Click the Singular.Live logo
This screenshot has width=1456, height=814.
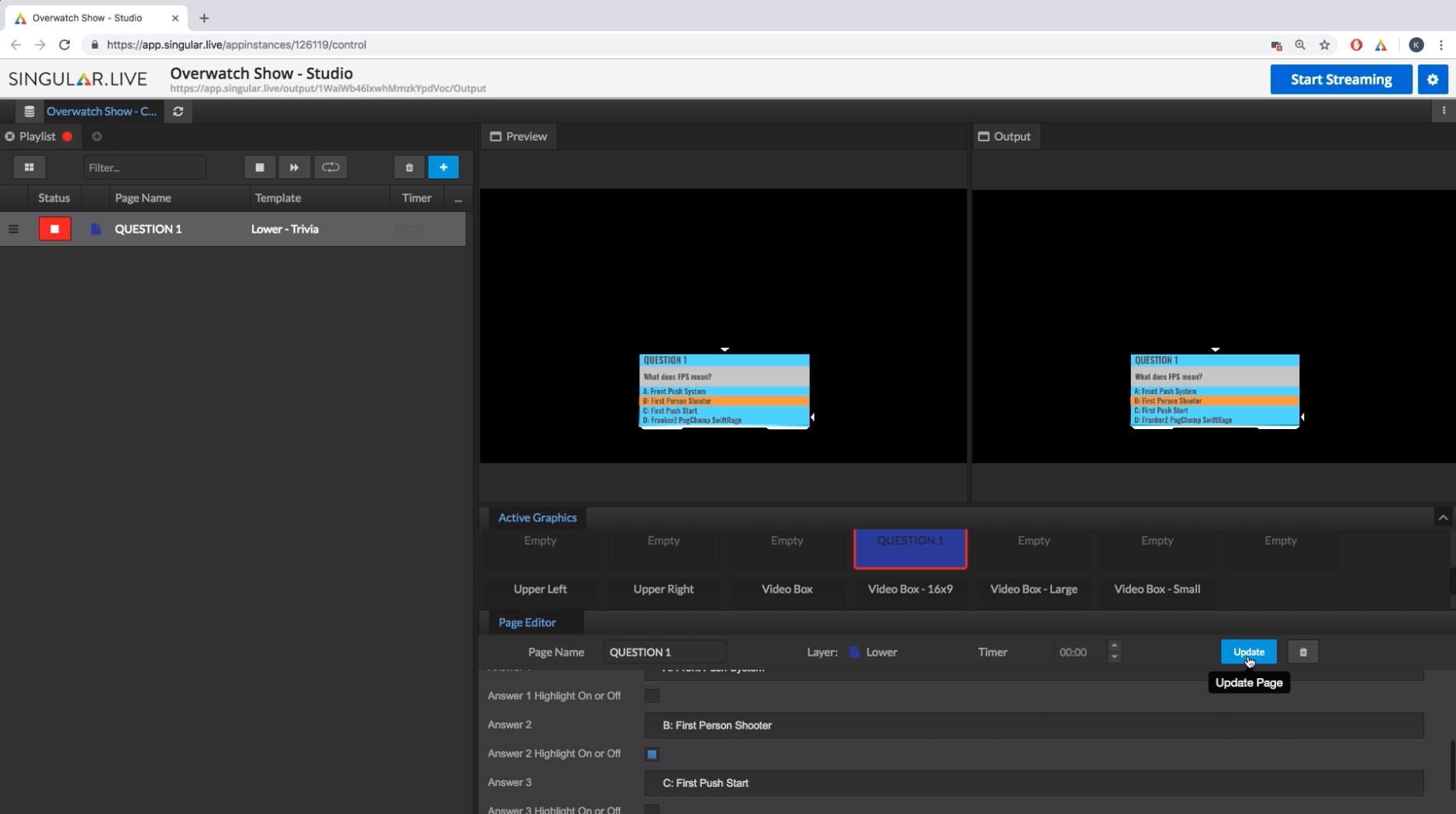pyautogui.click(x=78, y=78)
